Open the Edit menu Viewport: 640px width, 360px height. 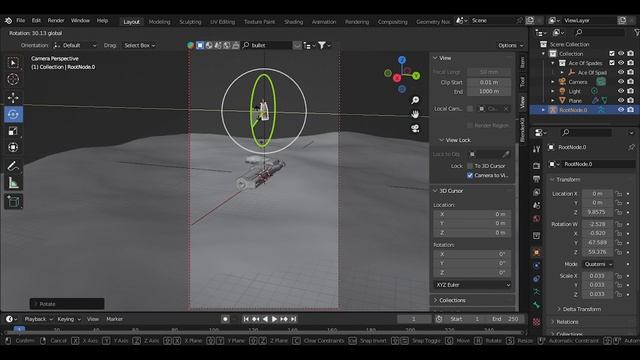click(36, 20)
